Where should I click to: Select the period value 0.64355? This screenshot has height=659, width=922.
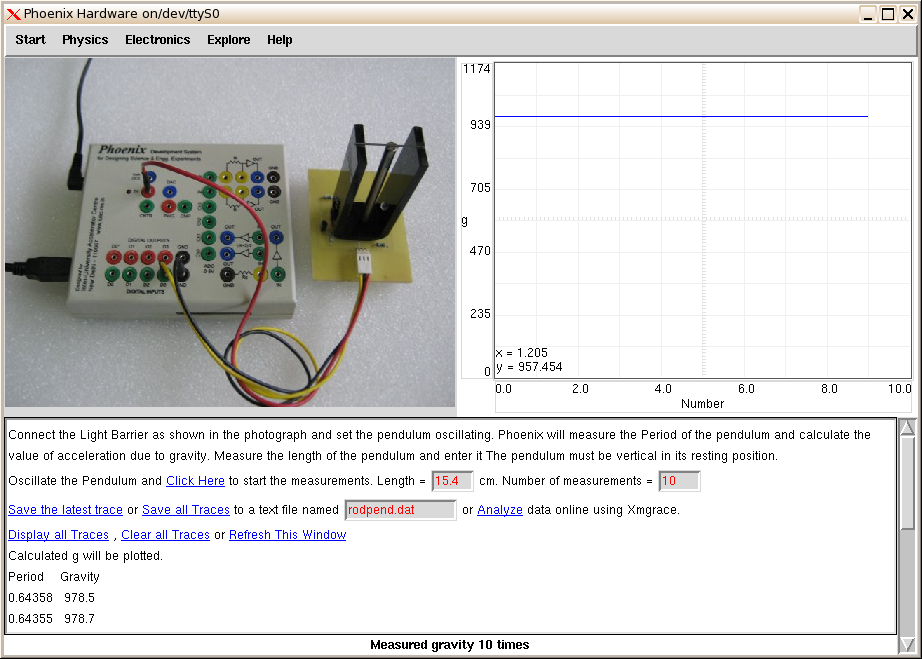tap(31, 619)
